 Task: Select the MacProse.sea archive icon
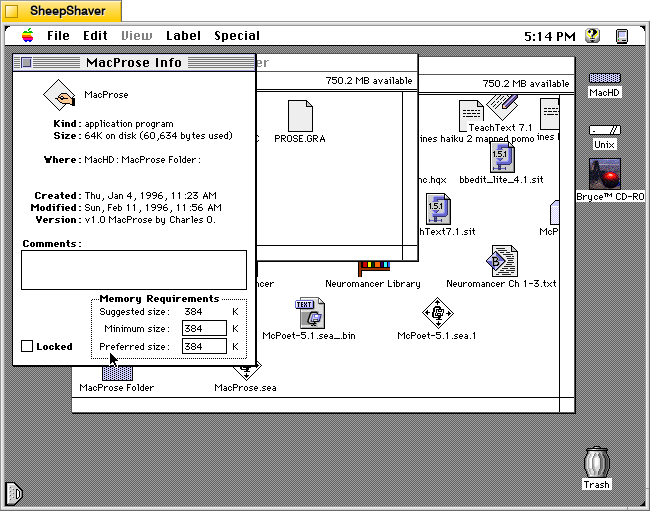pos(246,373)
